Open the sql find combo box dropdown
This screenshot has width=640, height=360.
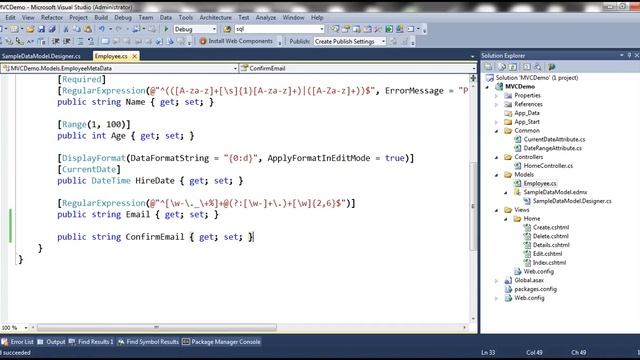[322, 29]
